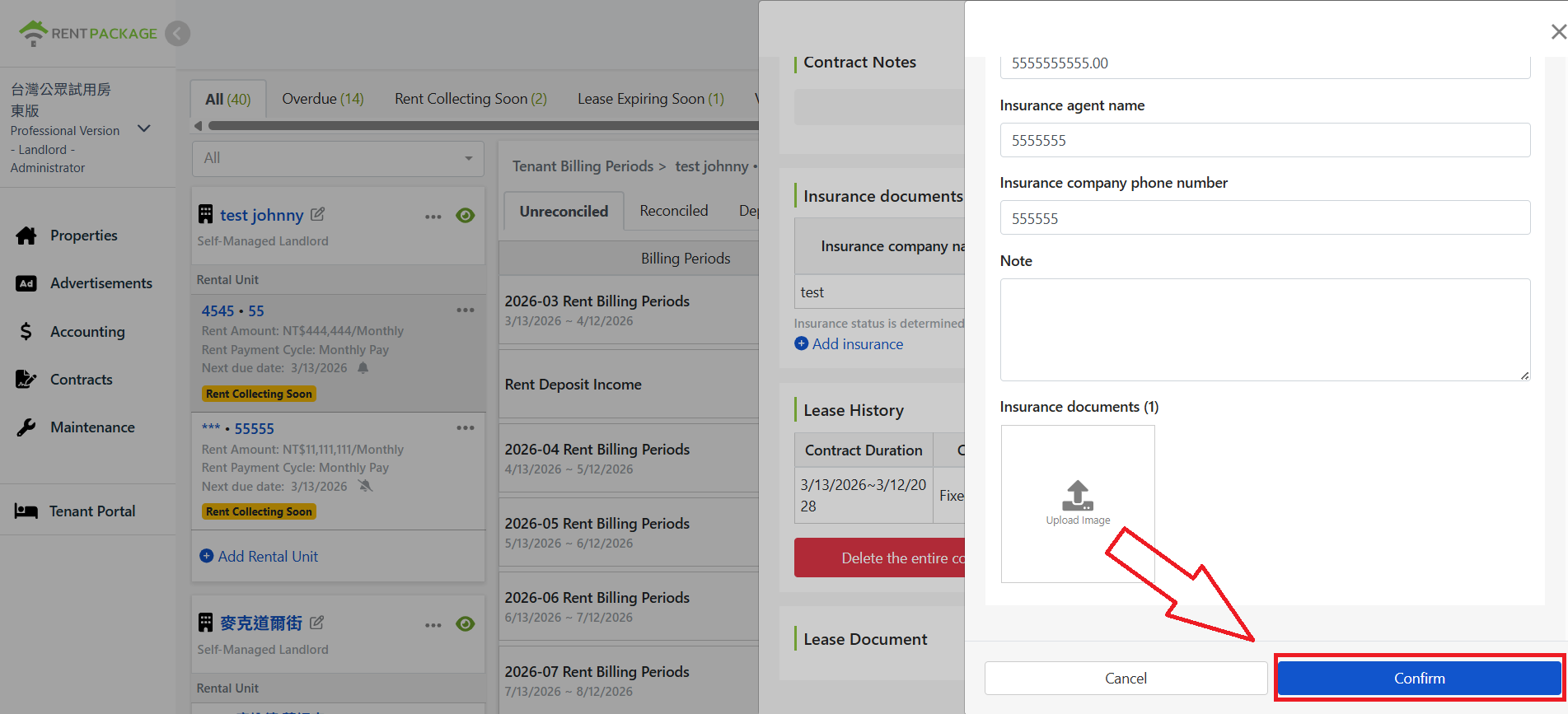This screenshot has height=714, width=1568.
Task: Click Rent Collecting Soon badge on 4545 • 55
Action: 259,394
